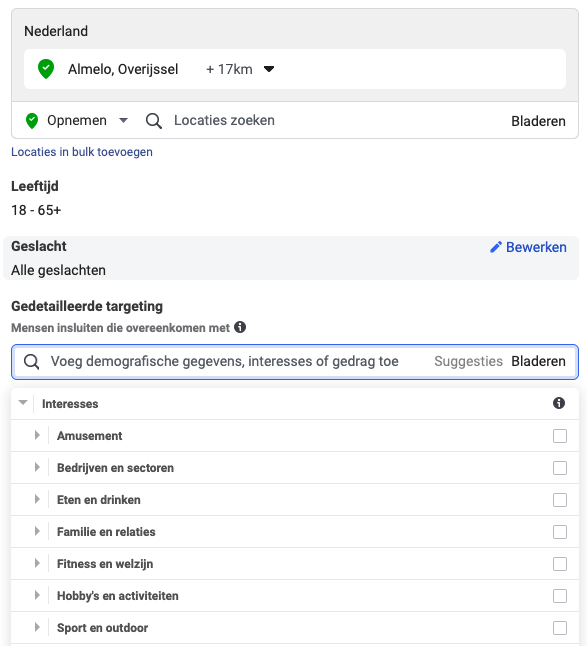This screenshot has width=587, height=646.
Task: Click the info icon in Interesses row
Action: click(559, 403)
